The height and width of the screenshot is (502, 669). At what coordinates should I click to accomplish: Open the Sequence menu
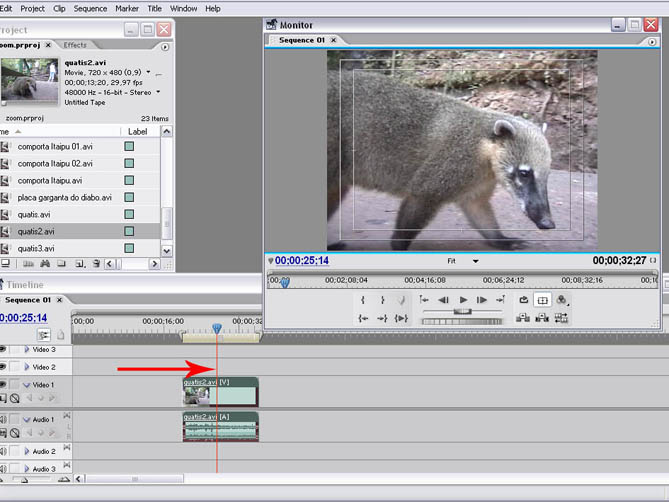pyautogui.click(x=90, y=8)
